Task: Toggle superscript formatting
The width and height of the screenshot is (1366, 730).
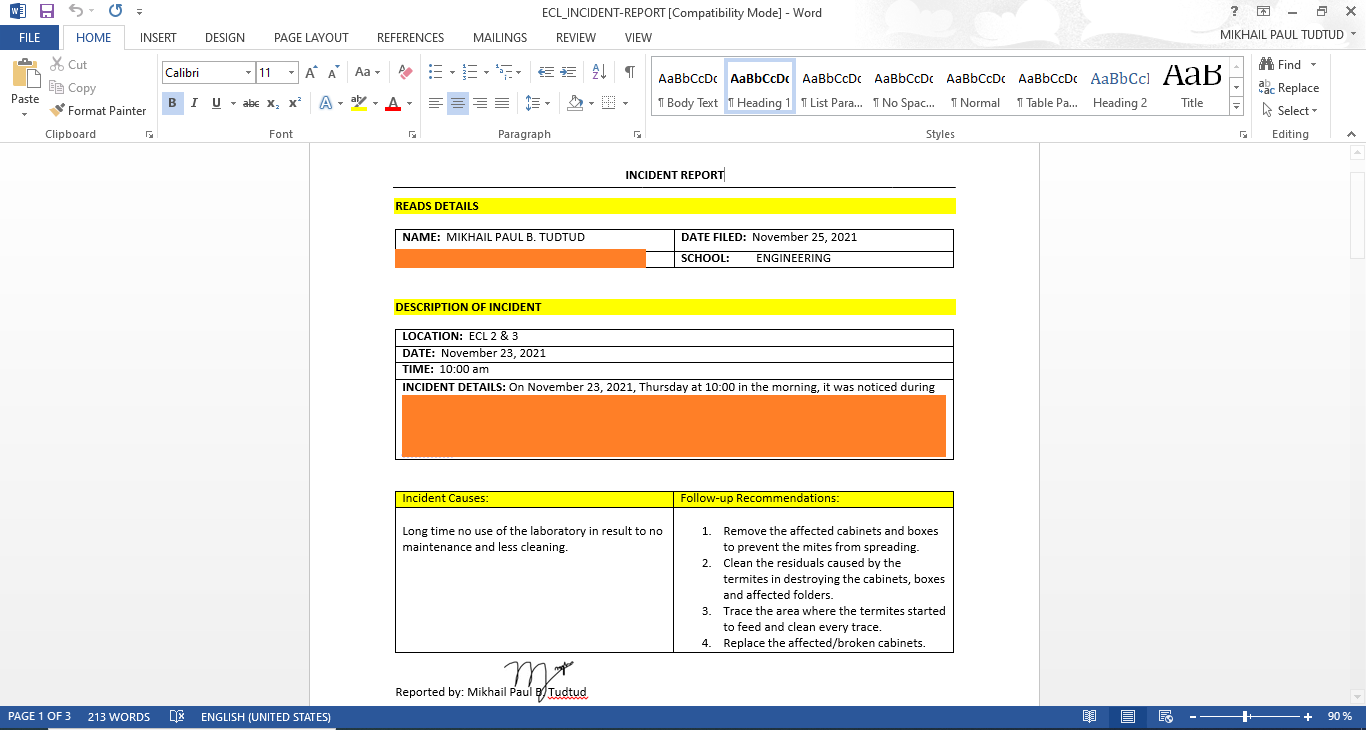Action: point(295,103)
